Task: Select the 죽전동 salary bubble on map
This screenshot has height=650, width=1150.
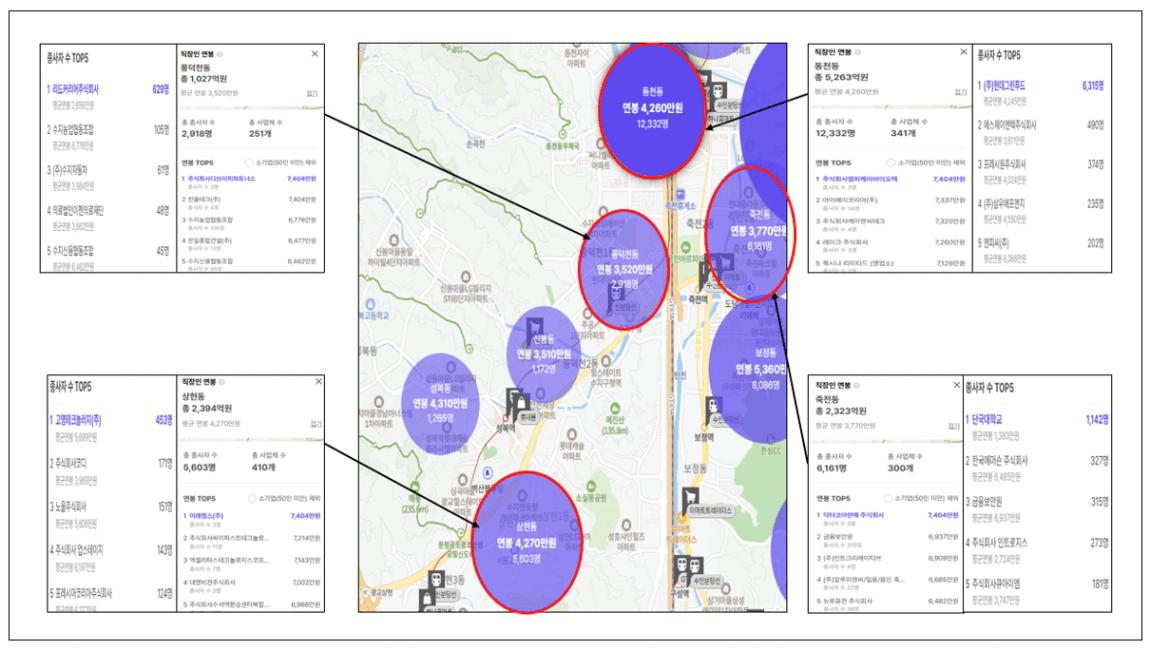Action: click(x=750, y=233)
